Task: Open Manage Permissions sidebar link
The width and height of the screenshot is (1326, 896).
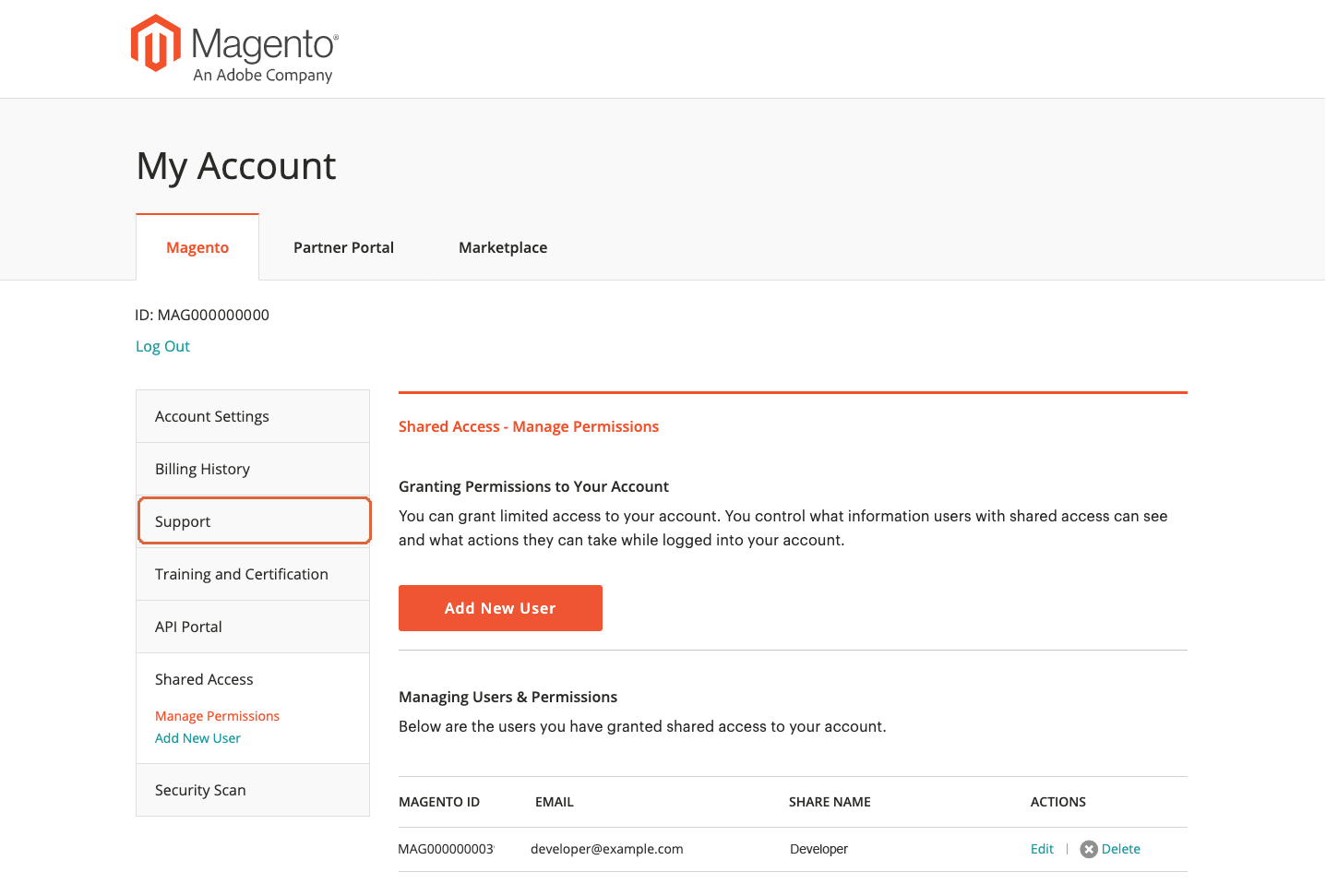Action: click(x=217, y=716)
